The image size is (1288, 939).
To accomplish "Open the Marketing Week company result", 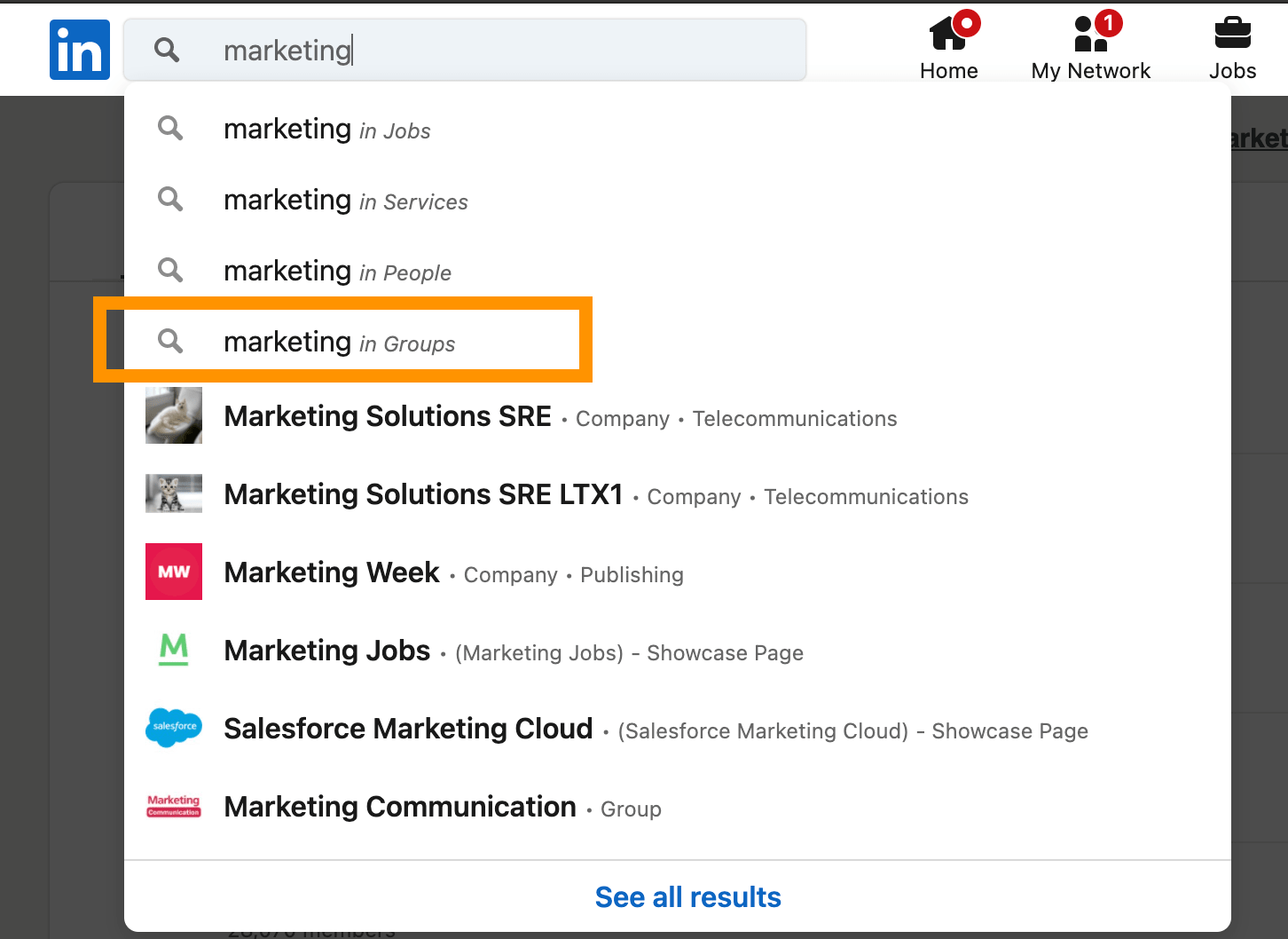I will pyautogui.click(x=332, y=573).
